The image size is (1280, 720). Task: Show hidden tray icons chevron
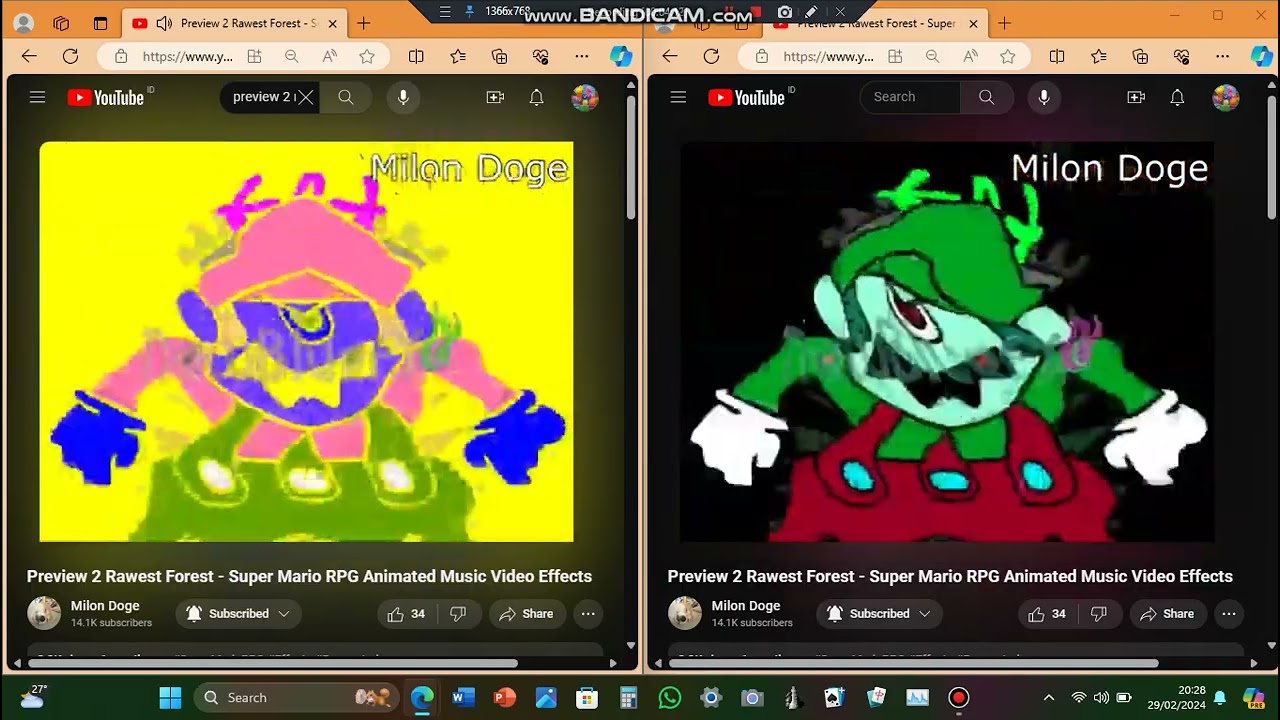(x=1048, y=698)
